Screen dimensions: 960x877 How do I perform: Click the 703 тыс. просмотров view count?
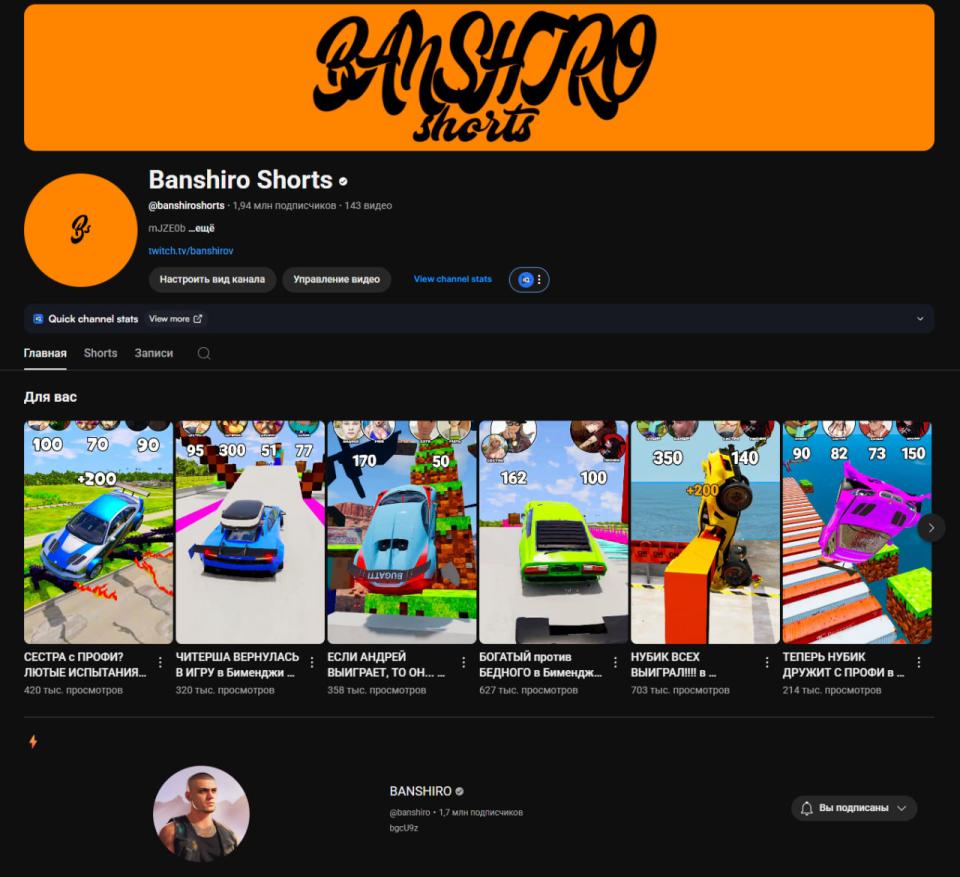click(681, 690)
